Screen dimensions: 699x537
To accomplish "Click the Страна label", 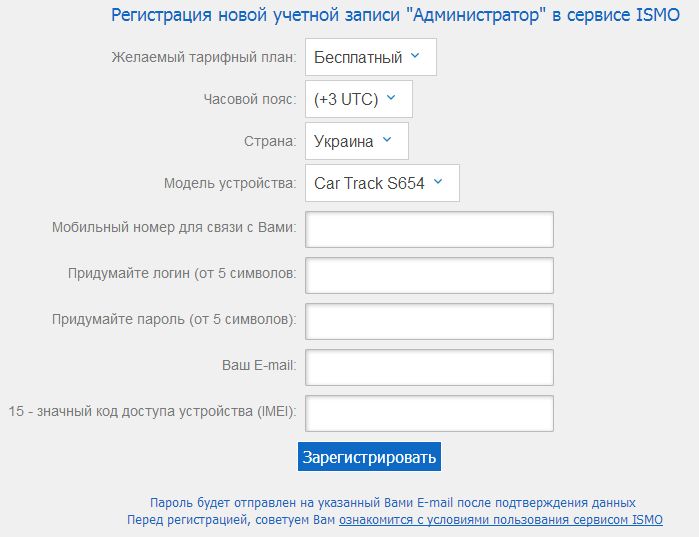I will click(x=269, y=141).
